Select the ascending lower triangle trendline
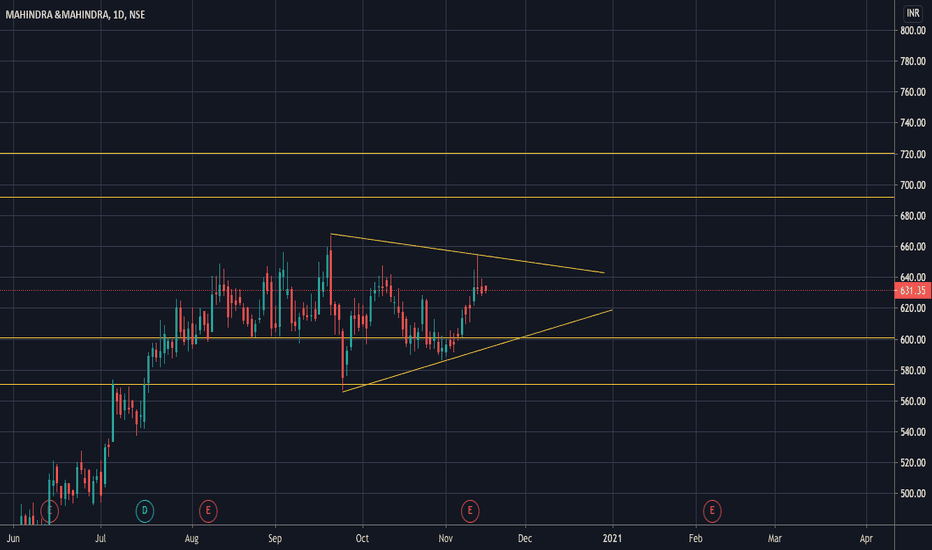 coord(477,351)
